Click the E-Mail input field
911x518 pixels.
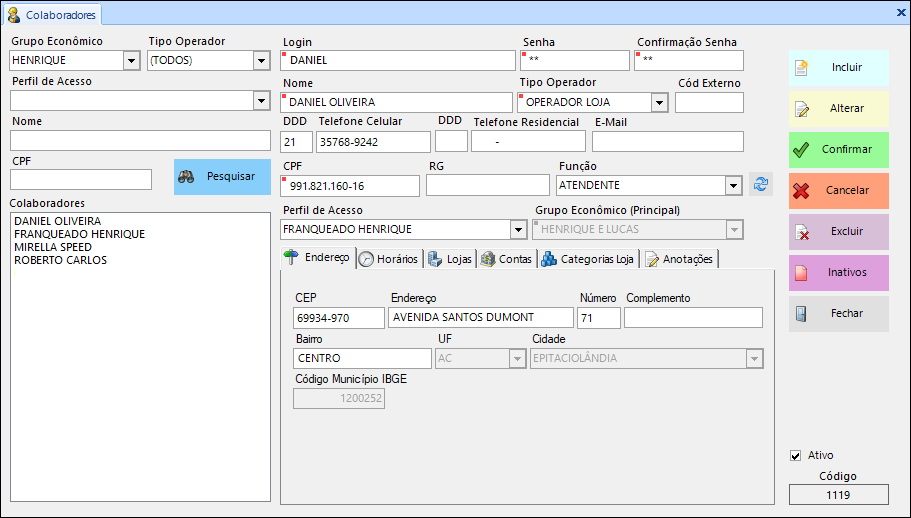(667, 142)
